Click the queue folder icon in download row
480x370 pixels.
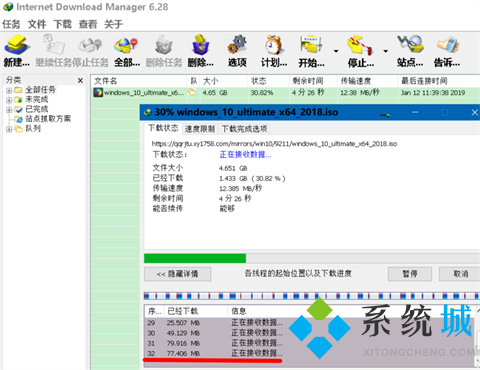[x=192, y=92]
